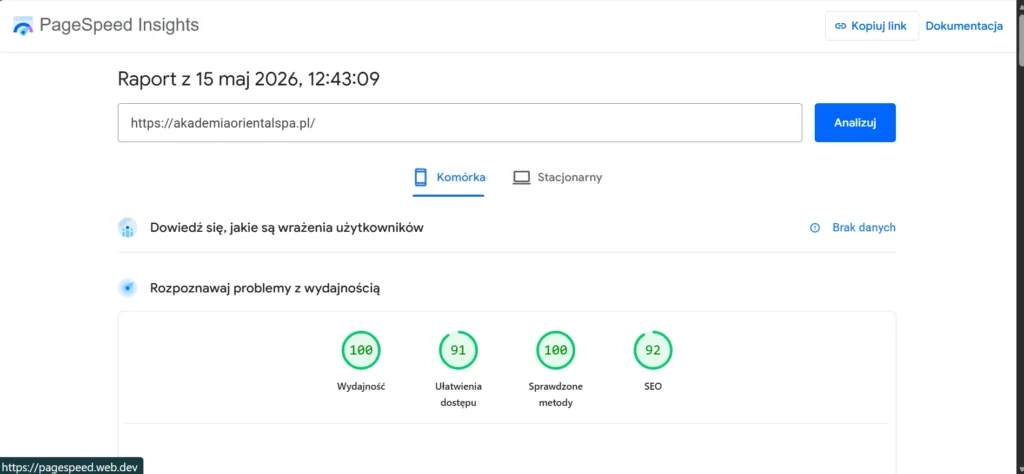Click the heading Rozpoznawaj problemy z wydajnością
This screenshot has width=1024, height=474.
coord(265,288)
